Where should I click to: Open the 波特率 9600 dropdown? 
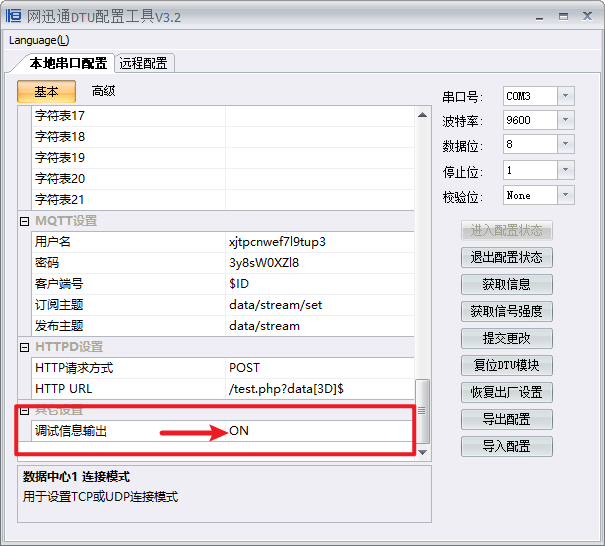(565, 120)
